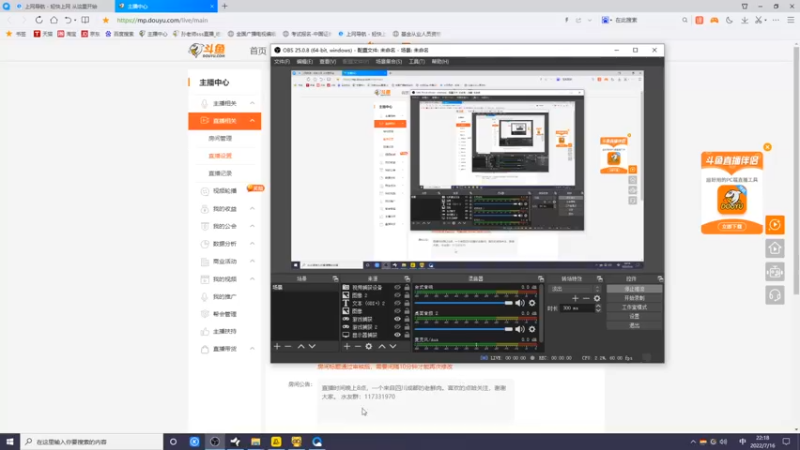Open settings gear for first mixer track

click(532, 303)
